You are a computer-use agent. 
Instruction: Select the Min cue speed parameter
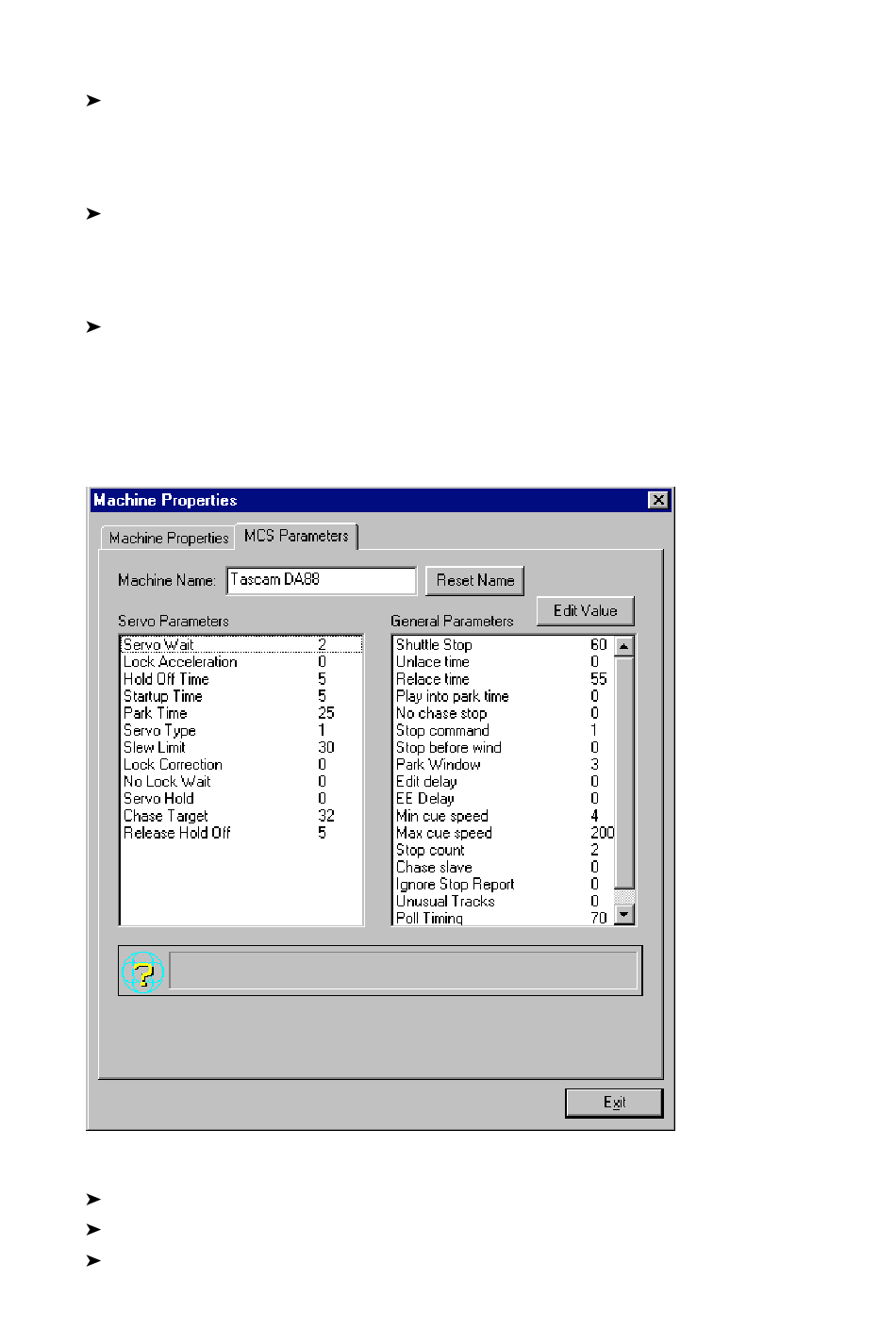click(x=504, y=816)
